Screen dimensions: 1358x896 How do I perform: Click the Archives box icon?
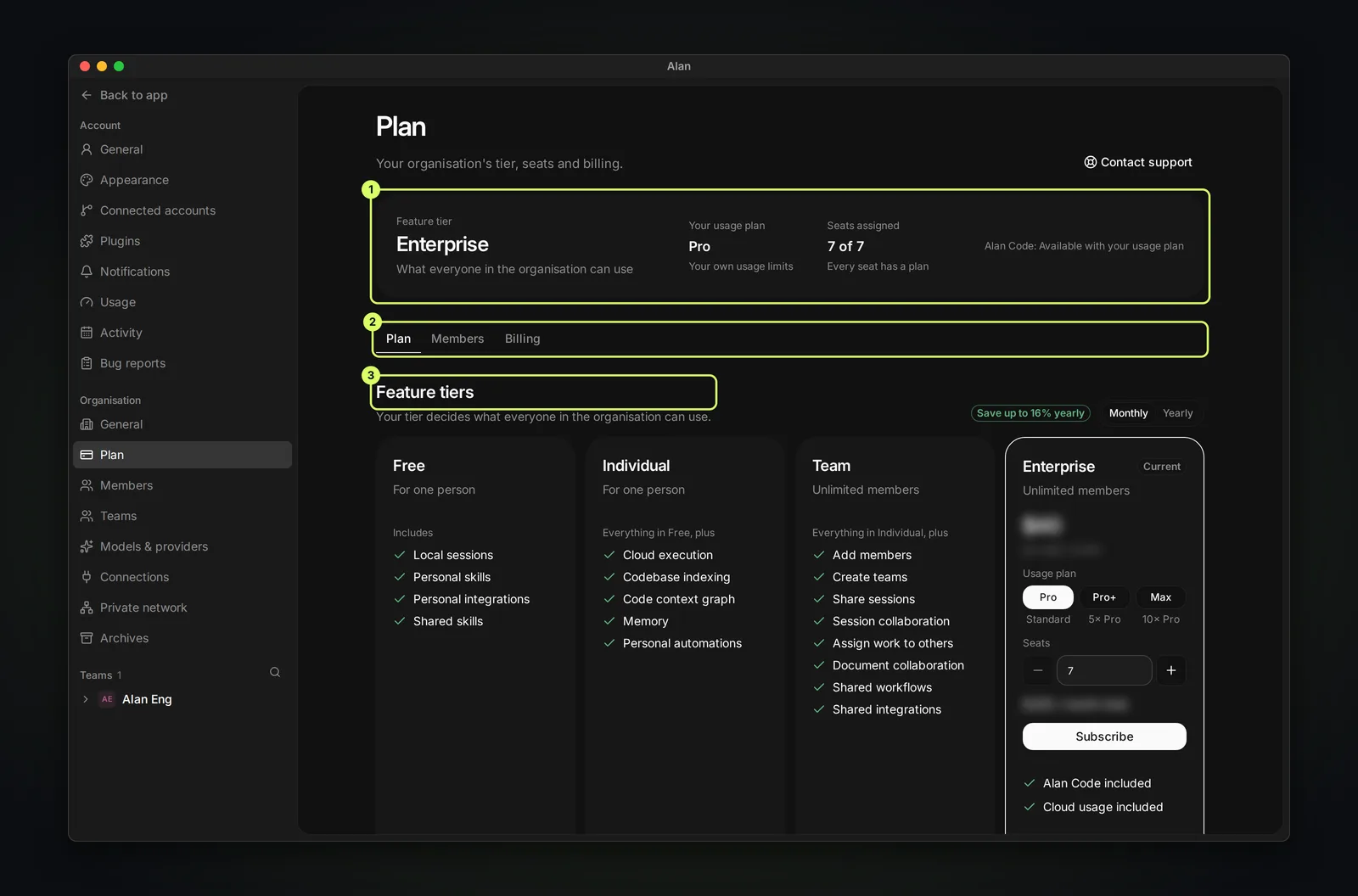coord(87,638)
